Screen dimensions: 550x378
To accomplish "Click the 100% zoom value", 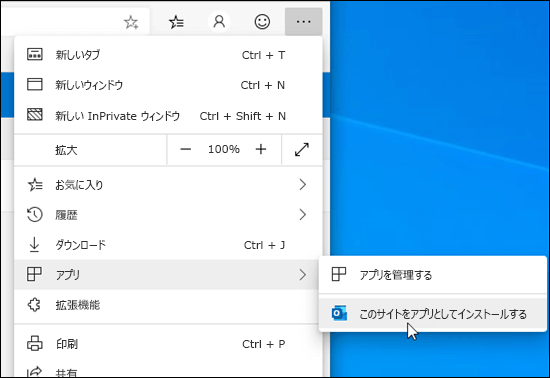I will coord(224,149).
